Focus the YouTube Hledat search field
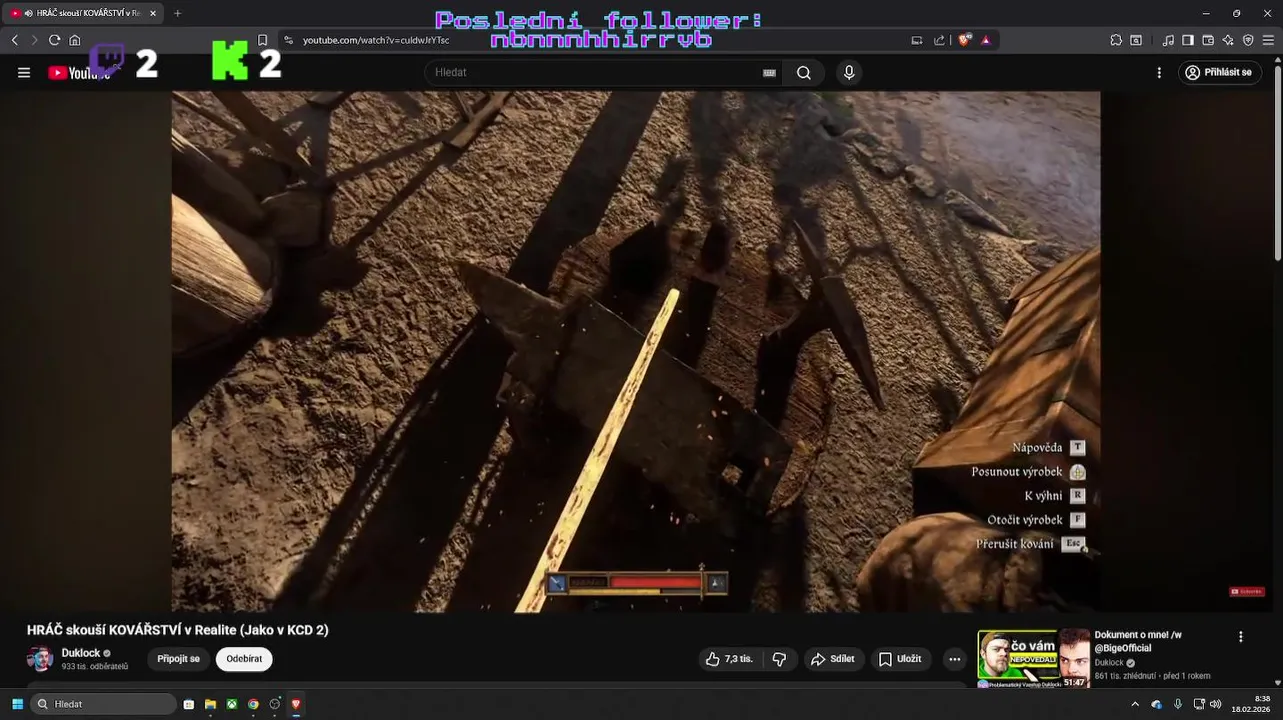The height and width of the screenshot is (720, 1283). click(595, 73)
